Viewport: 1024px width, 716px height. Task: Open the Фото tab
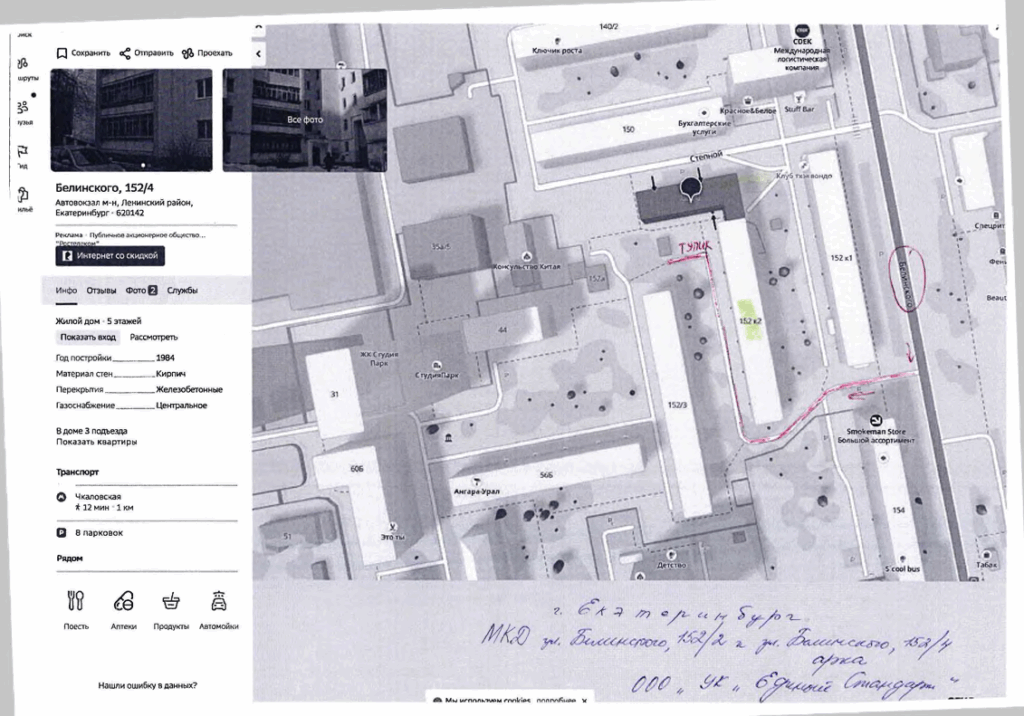coord(141,291)
